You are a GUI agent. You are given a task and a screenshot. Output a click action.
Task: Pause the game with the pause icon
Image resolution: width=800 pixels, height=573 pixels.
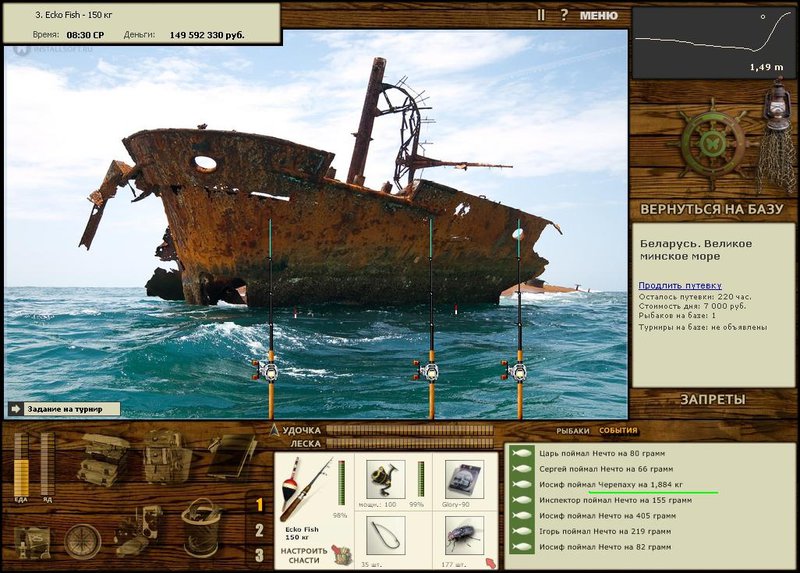coord(541,15)
